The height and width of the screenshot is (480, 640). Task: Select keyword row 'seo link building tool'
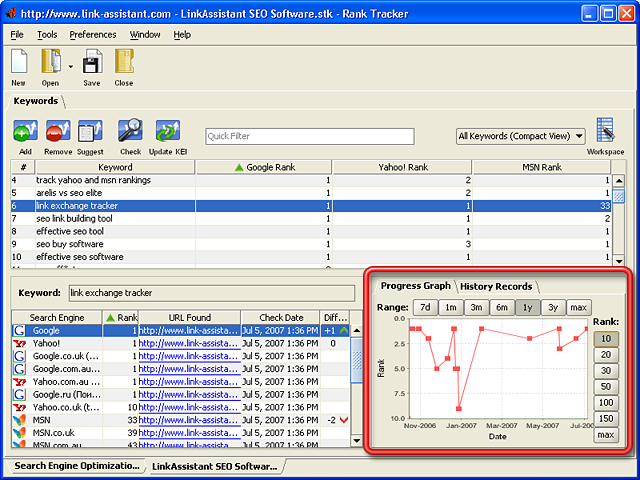[x=311, y=219]
